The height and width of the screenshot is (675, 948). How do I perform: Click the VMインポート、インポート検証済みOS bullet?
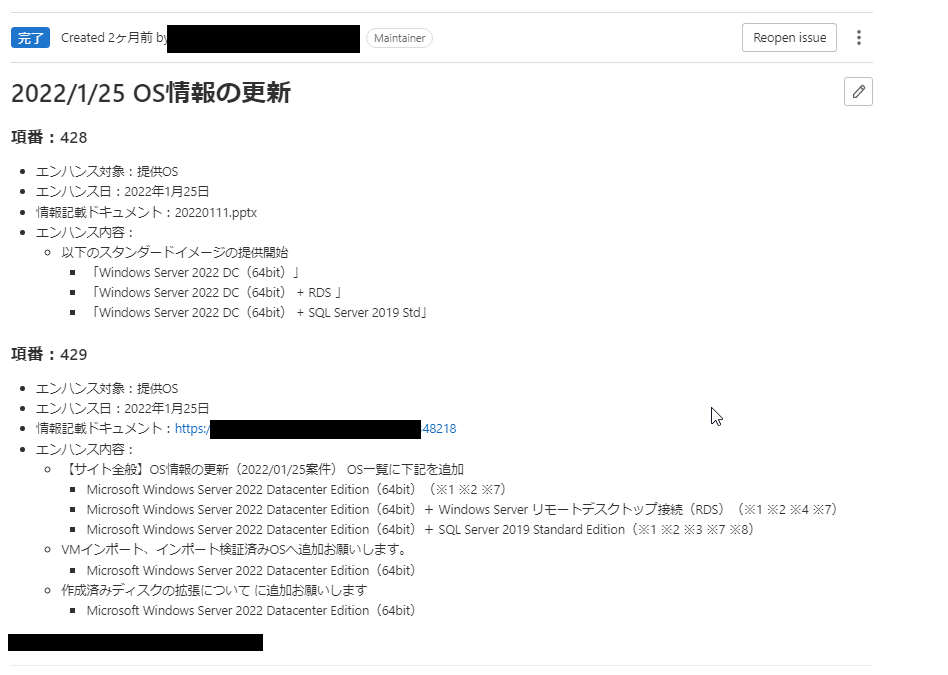(x=234, y=550)
